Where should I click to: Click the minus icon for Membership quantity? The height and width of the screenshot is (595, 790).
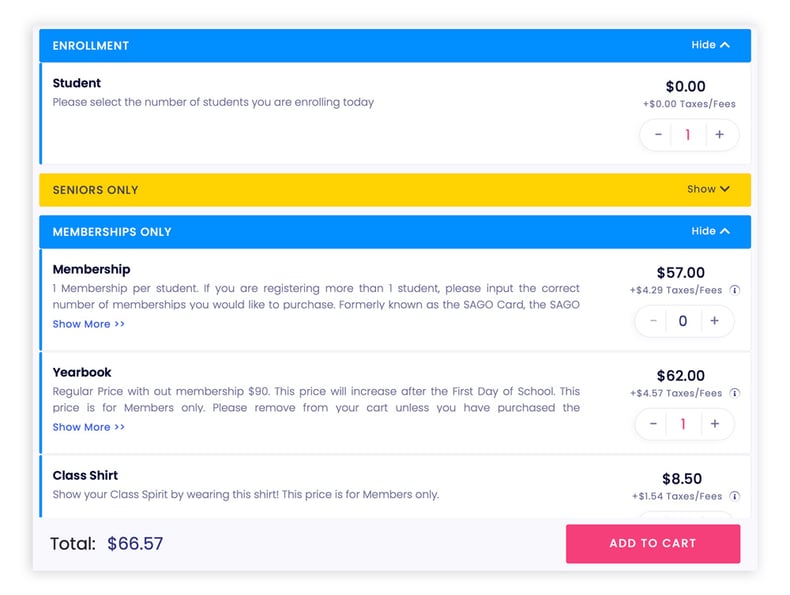coord(653,321)
